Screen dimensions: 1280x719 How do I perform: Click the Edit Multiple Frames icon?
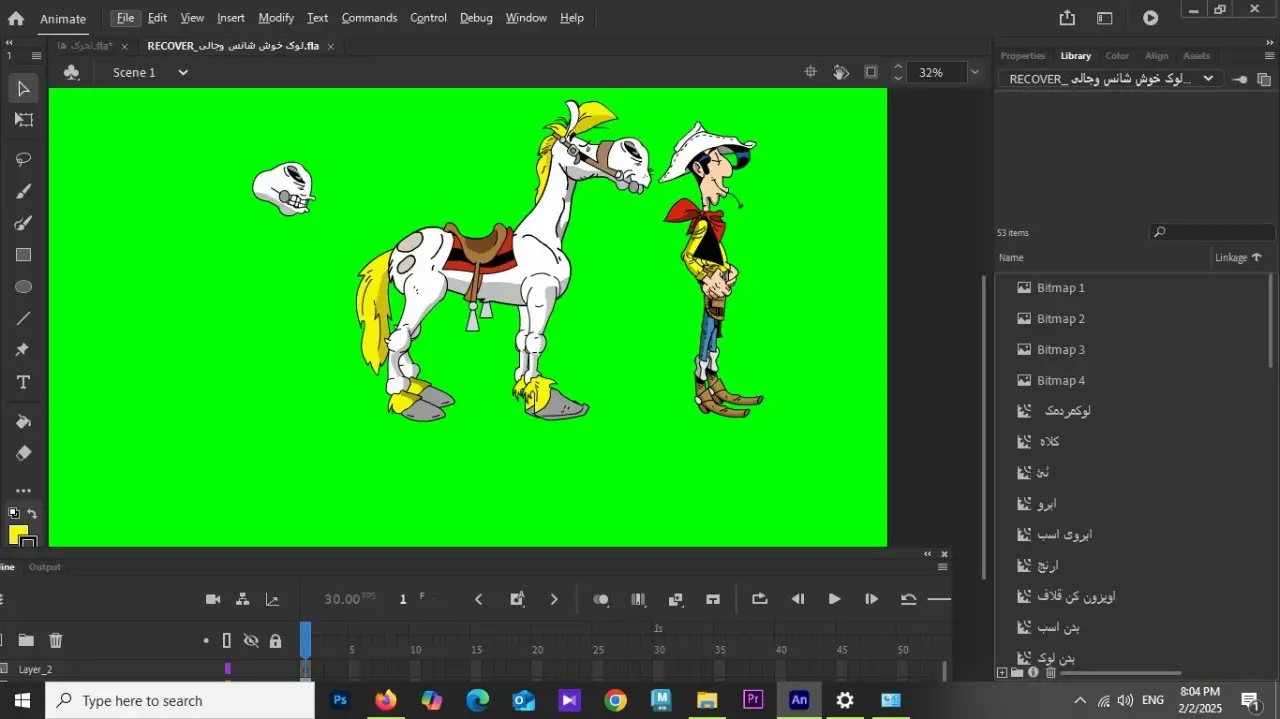click(x=638, y=599)
